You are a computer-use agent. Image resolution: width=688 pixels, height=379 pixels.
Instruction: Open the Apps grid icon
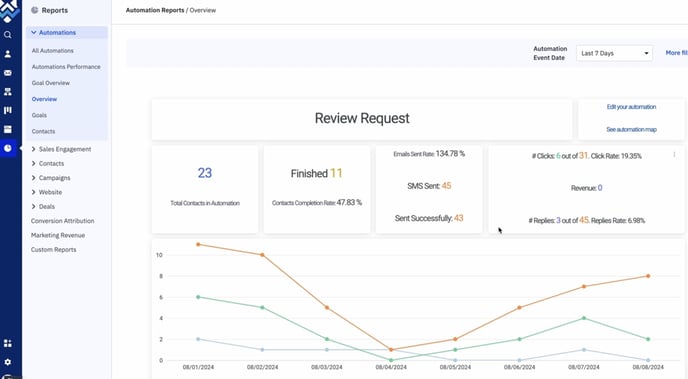7,343
